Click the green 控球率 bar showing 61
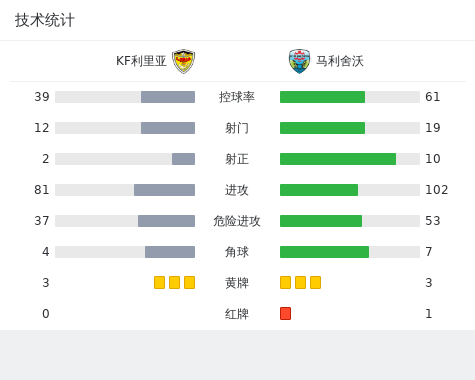 click(322, 97)
